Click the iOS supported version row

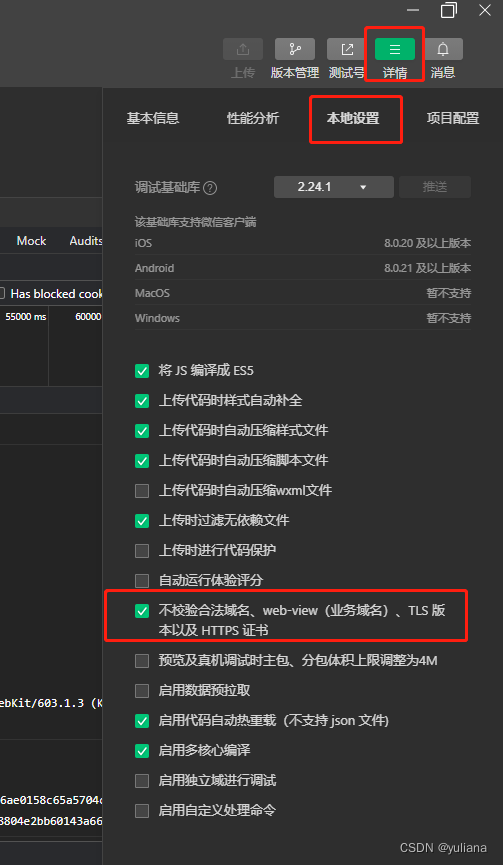(x=303, y=243)
